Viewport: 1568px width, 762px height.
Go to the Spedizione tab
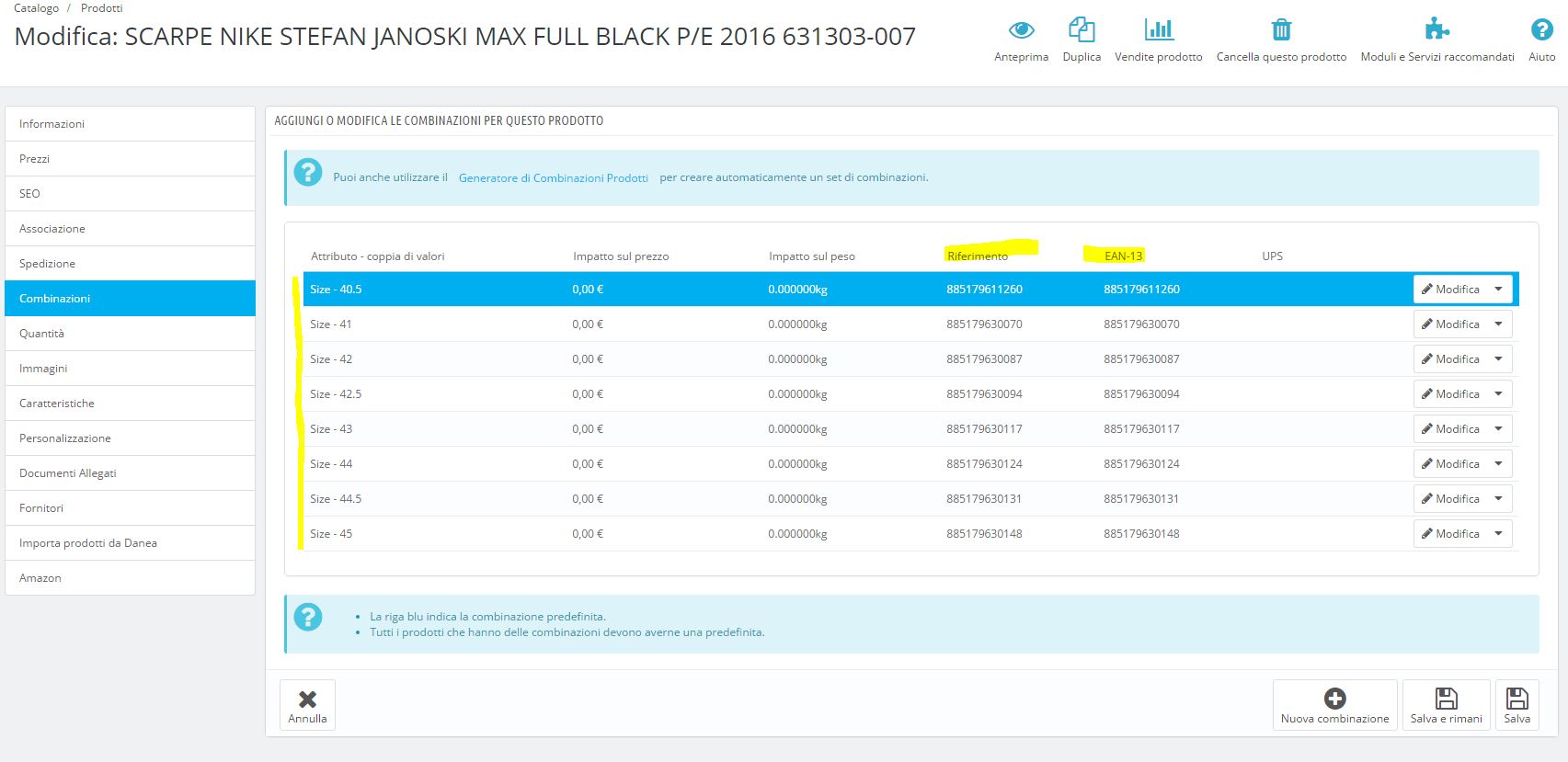[x=130, y=264]
